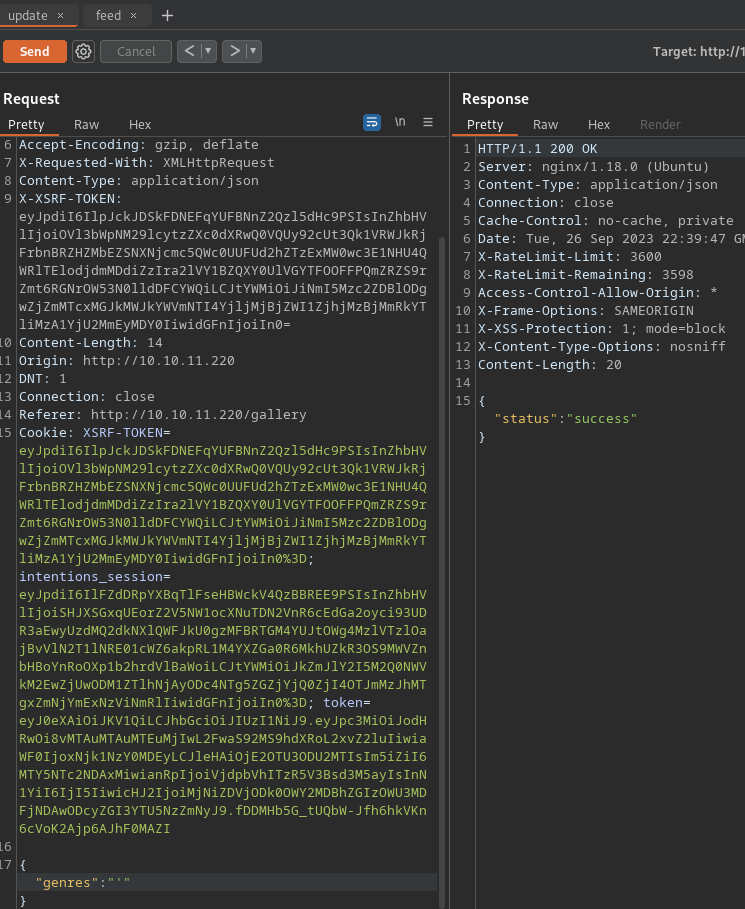
Task: Close the update tab
Action: point(61,15)
